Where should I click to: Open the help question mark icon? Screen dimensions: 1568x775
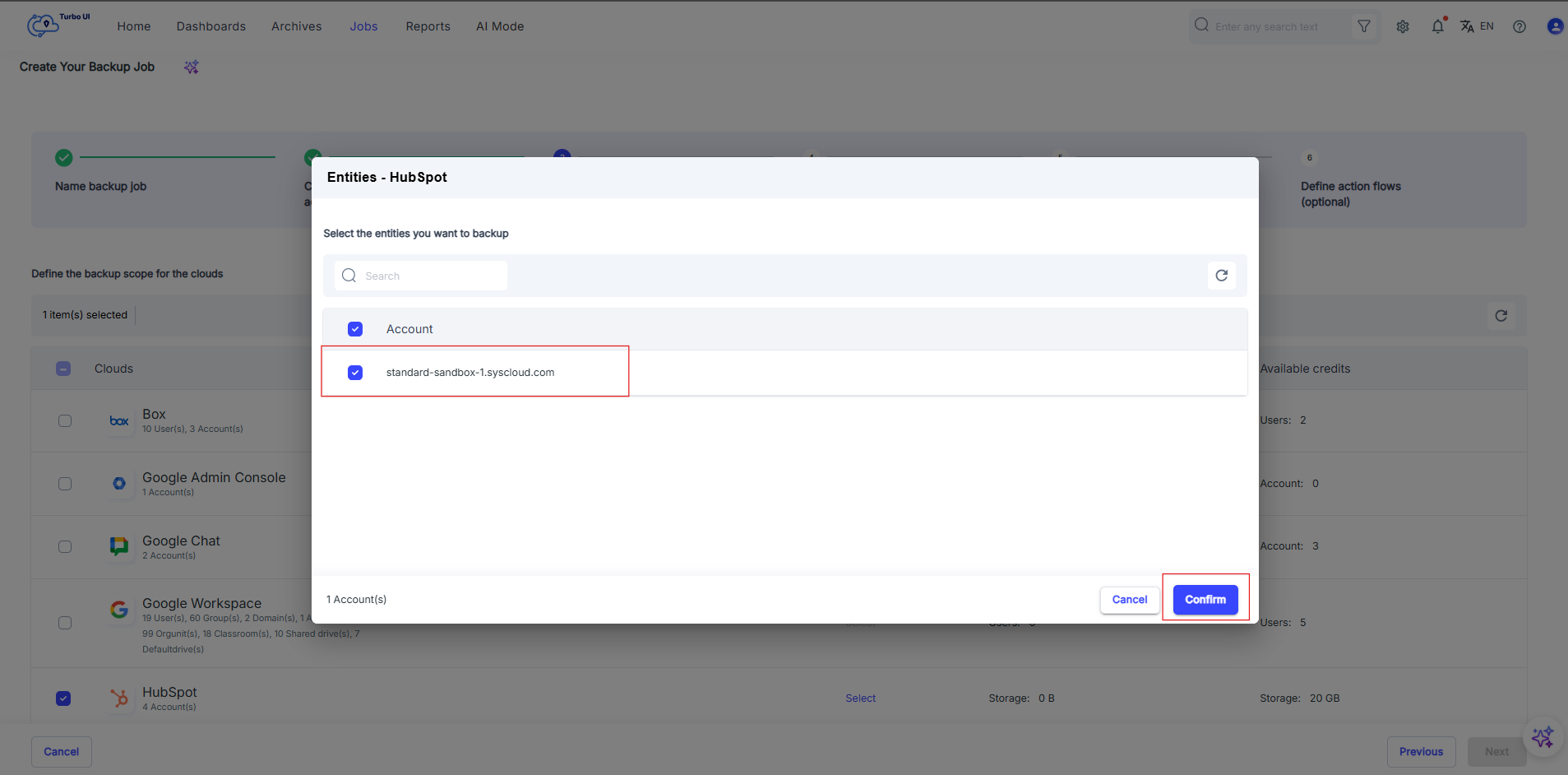1519,26
